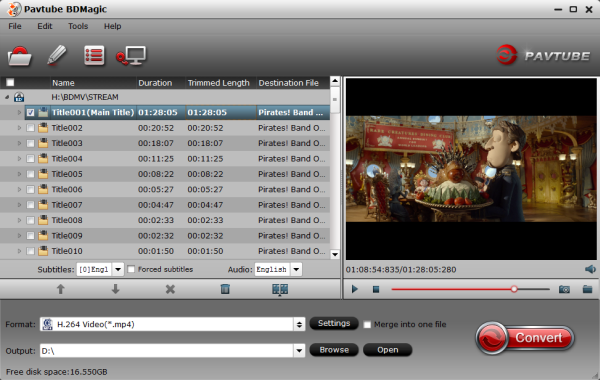600x380 pixels.
Task: Click the Pavtube logo
Action: click(543, 55)
